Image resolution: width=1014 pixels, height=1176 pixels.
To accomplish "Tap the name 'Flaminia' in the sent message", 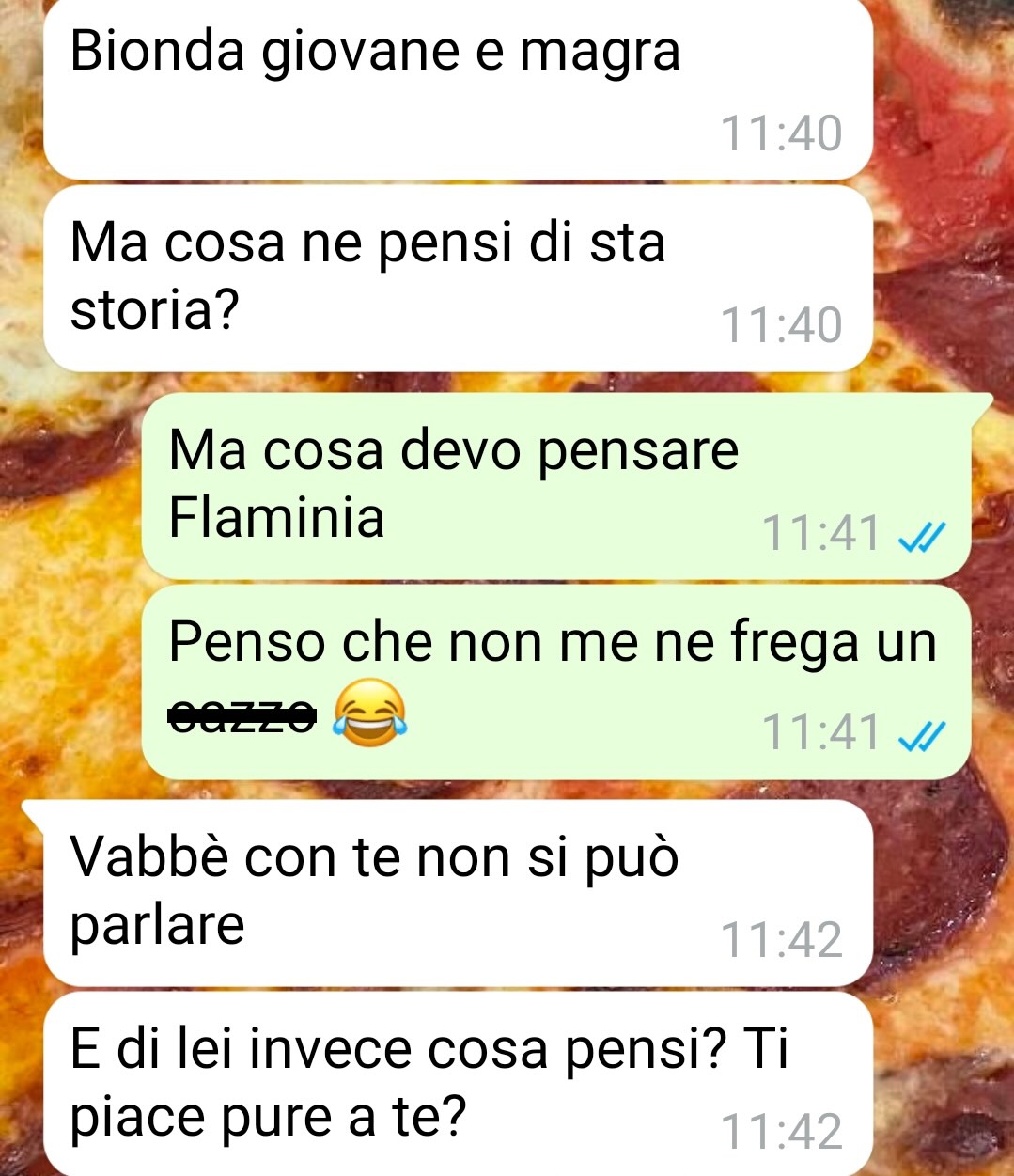I will point(276,517).
